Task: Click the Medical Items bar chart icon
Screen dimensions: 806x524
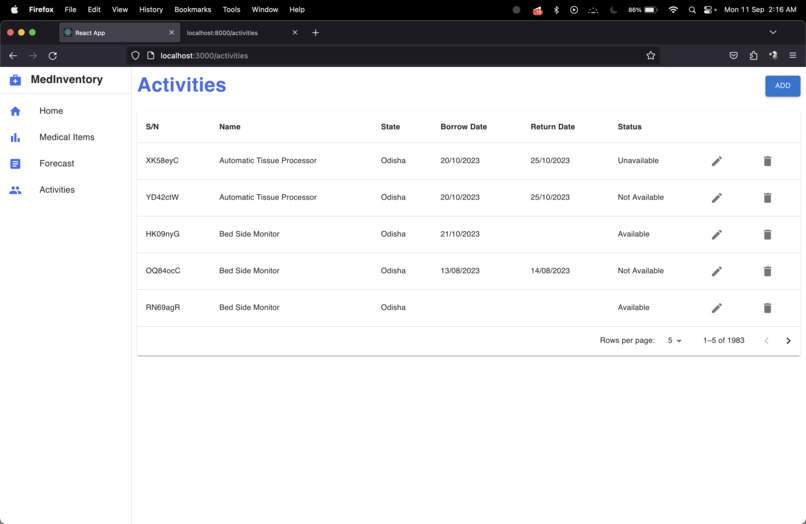Action: (15, 137)
